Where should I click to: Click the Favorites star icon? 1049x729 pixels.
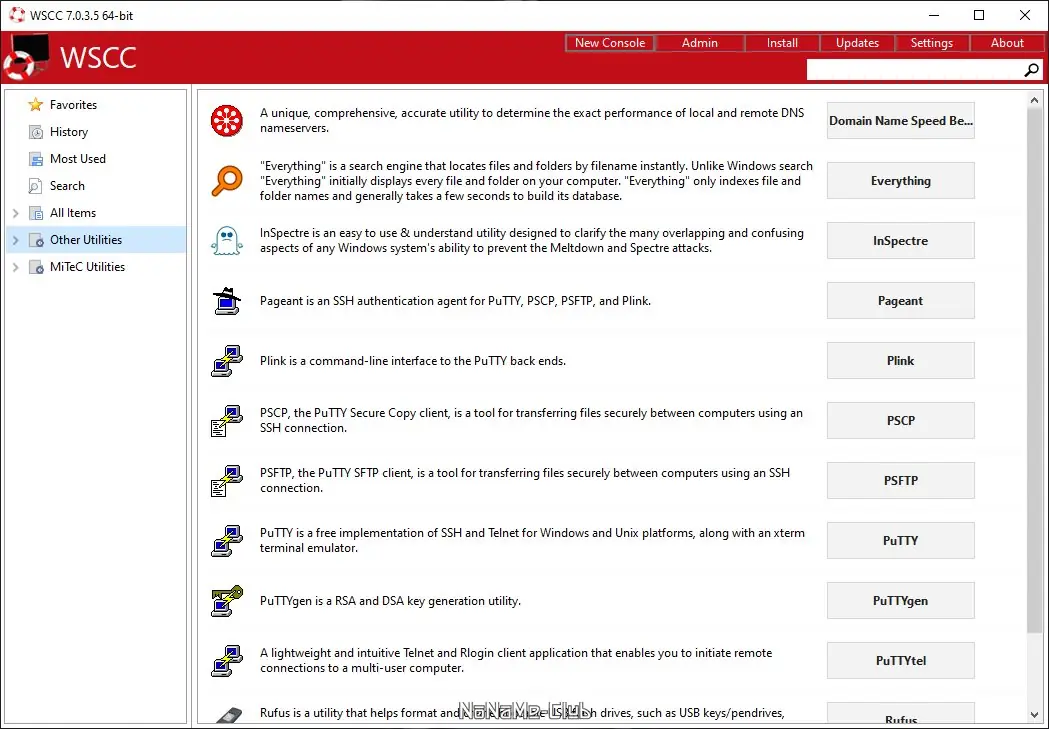[35, 104]
